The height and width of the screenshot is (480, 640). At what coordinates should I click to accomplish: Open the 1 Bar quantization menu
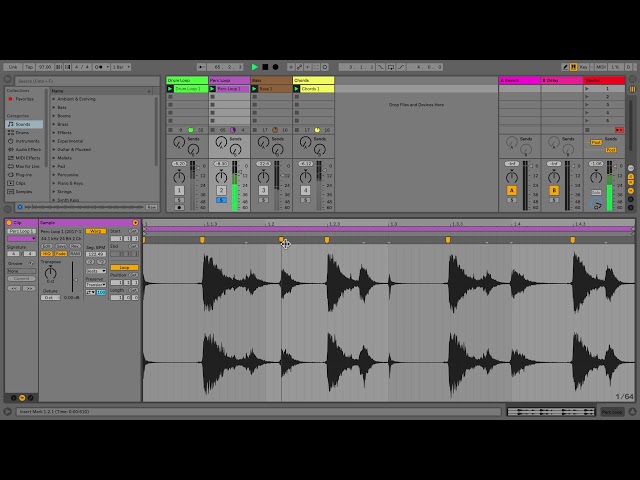(x=121, y=67)
